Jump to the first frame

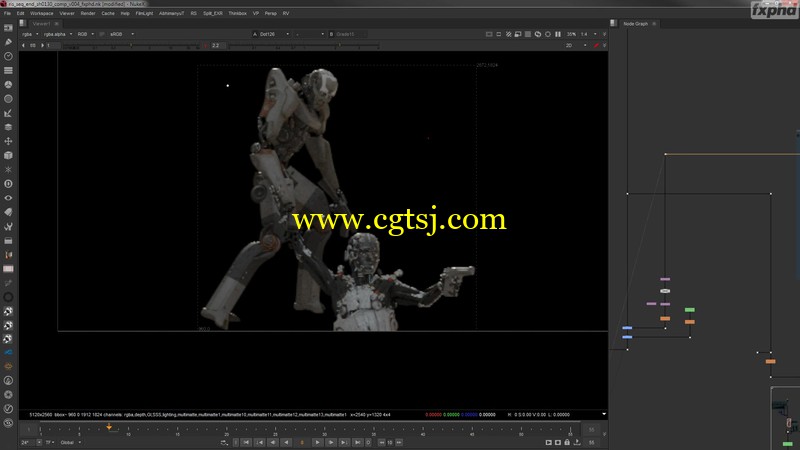pos(246,442)
